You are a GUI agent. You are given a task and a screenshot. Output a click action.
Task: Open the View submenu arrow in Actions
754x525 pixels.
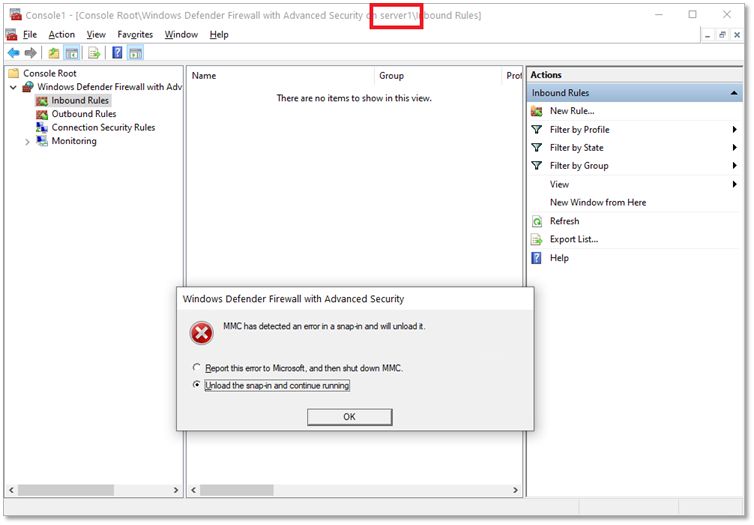(x=734, y=184)
